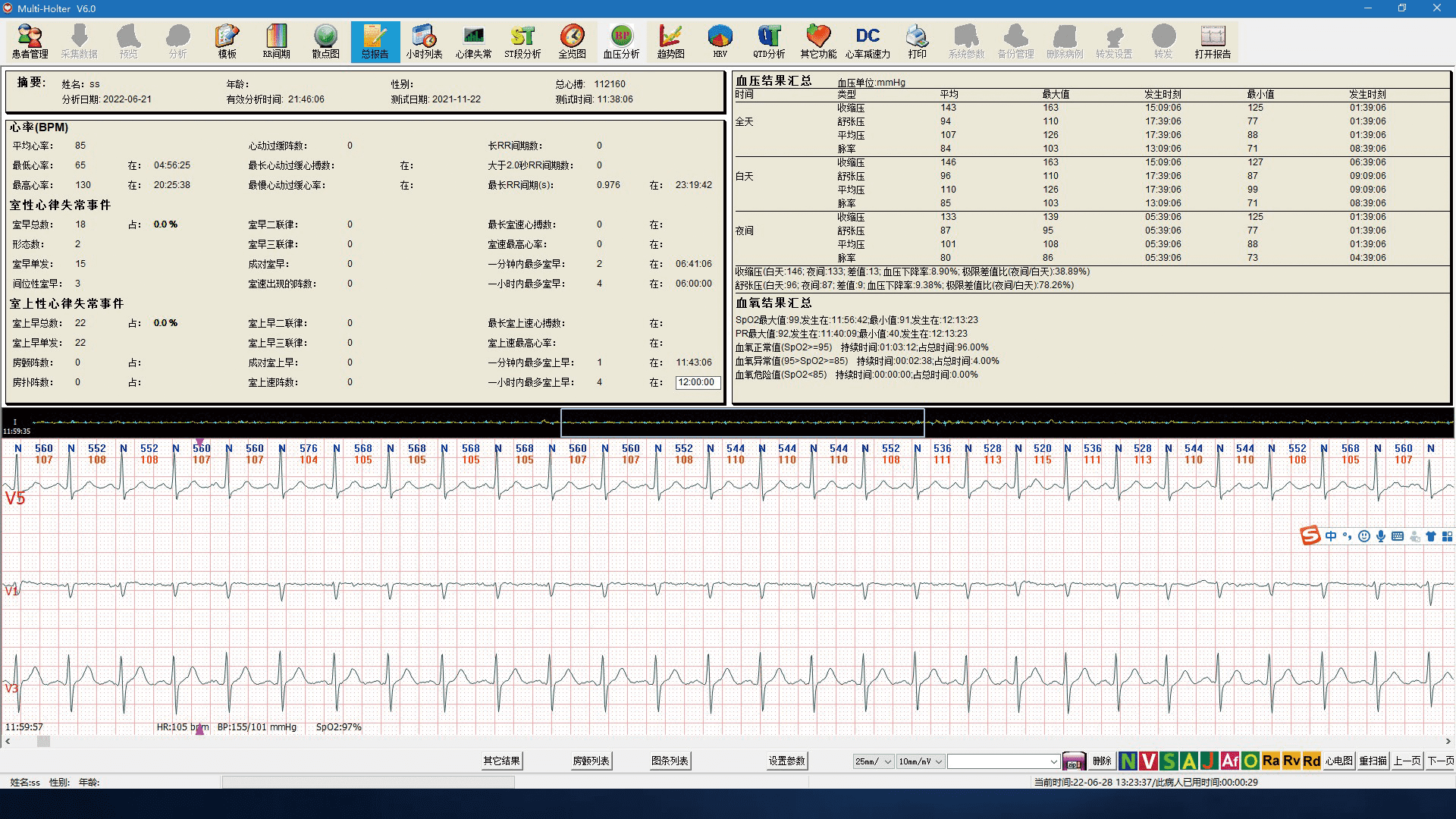The image size is (1456, 819).
Task: Click the zip compress icon
Action: pos(1074,761)
